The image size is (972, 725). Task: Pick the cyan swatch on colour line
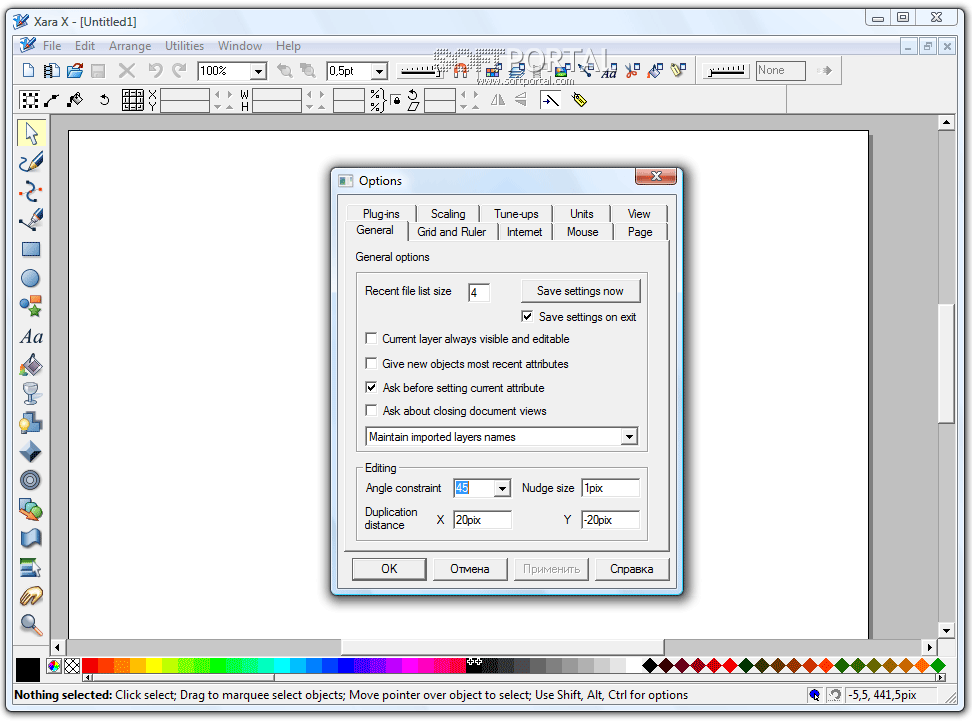[282, 666]
